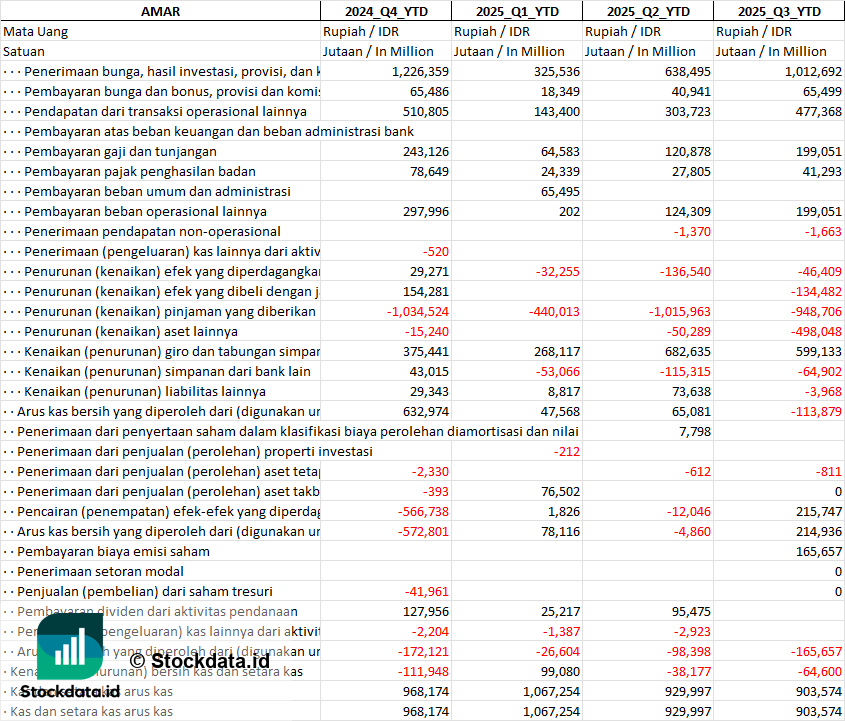
Task: Click the Satuan row label
Action: click(x=24, y=51)
